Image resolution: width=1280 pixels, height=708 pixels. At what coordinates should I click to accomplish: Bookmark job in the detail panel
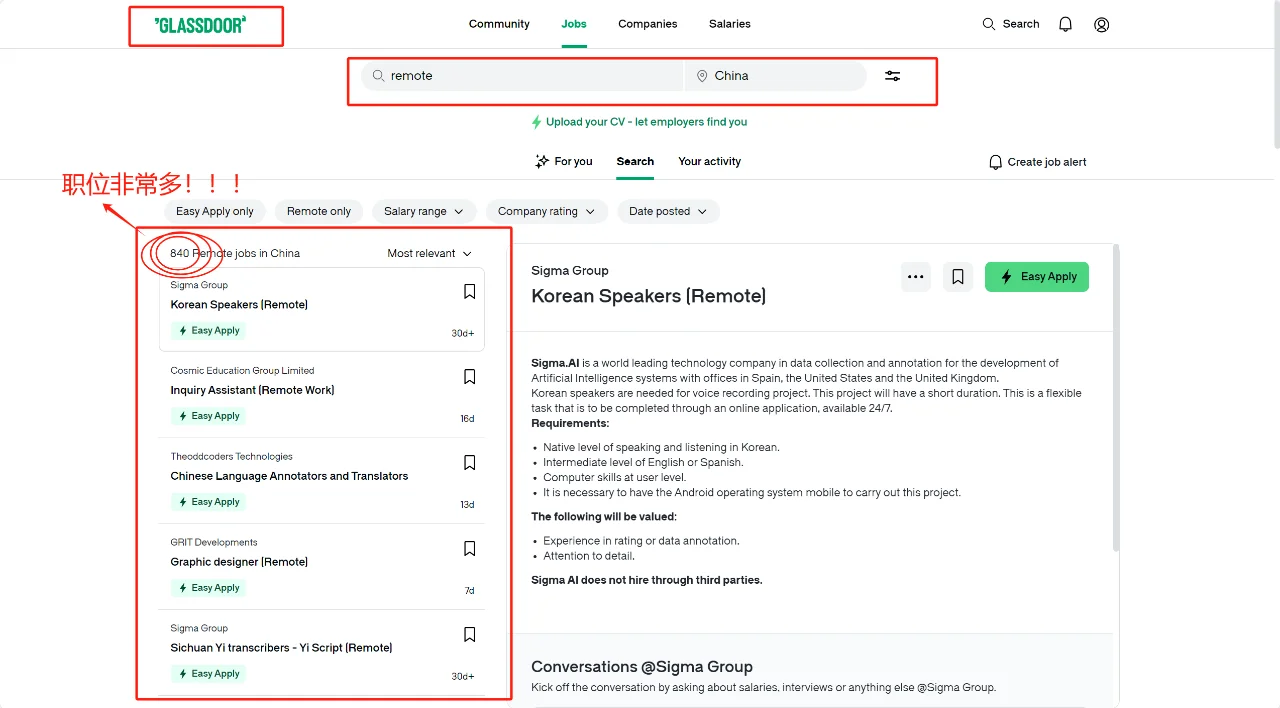(x=957, y=277)
